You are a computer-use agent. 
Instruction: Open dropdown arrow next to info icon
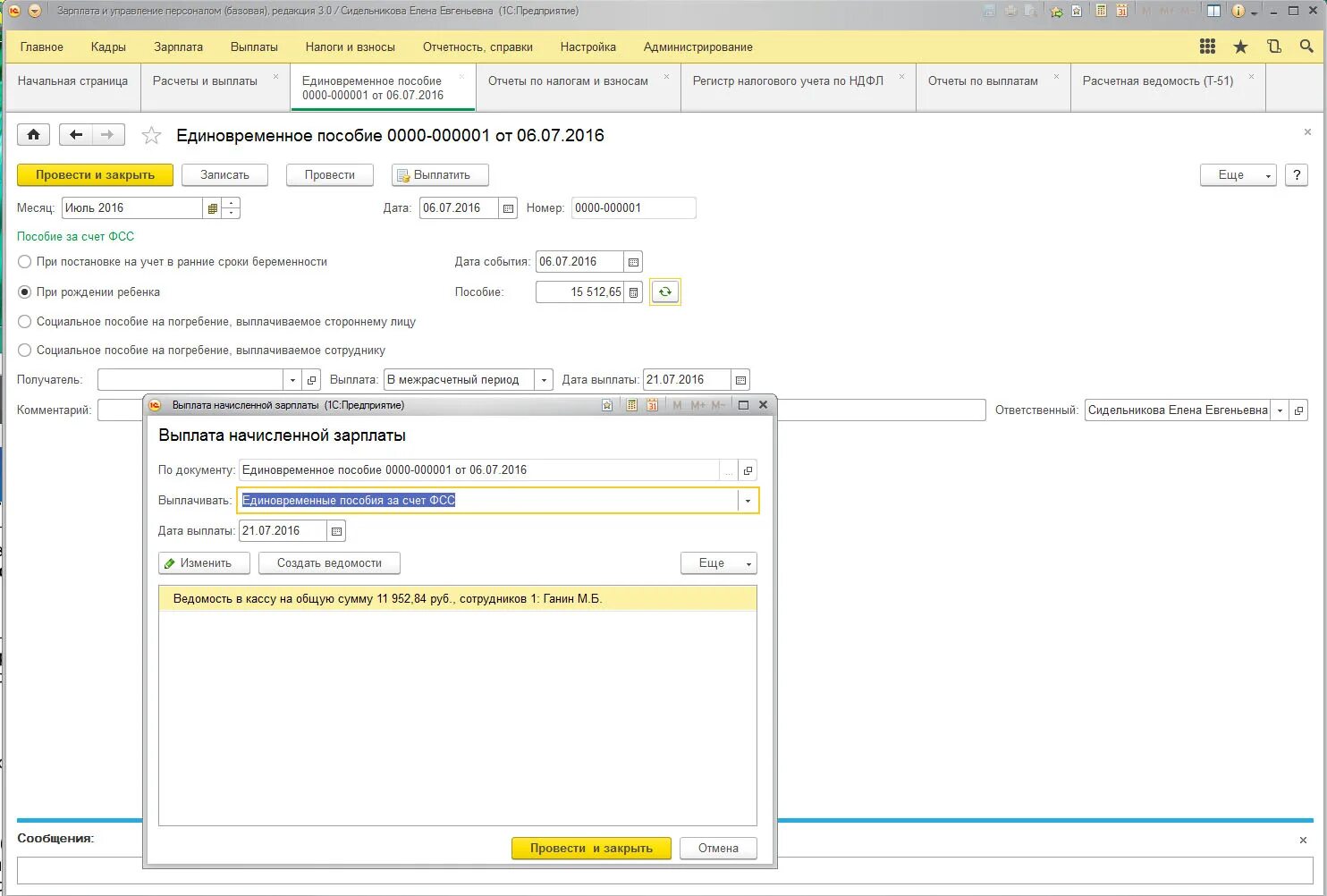point(1255,13)
